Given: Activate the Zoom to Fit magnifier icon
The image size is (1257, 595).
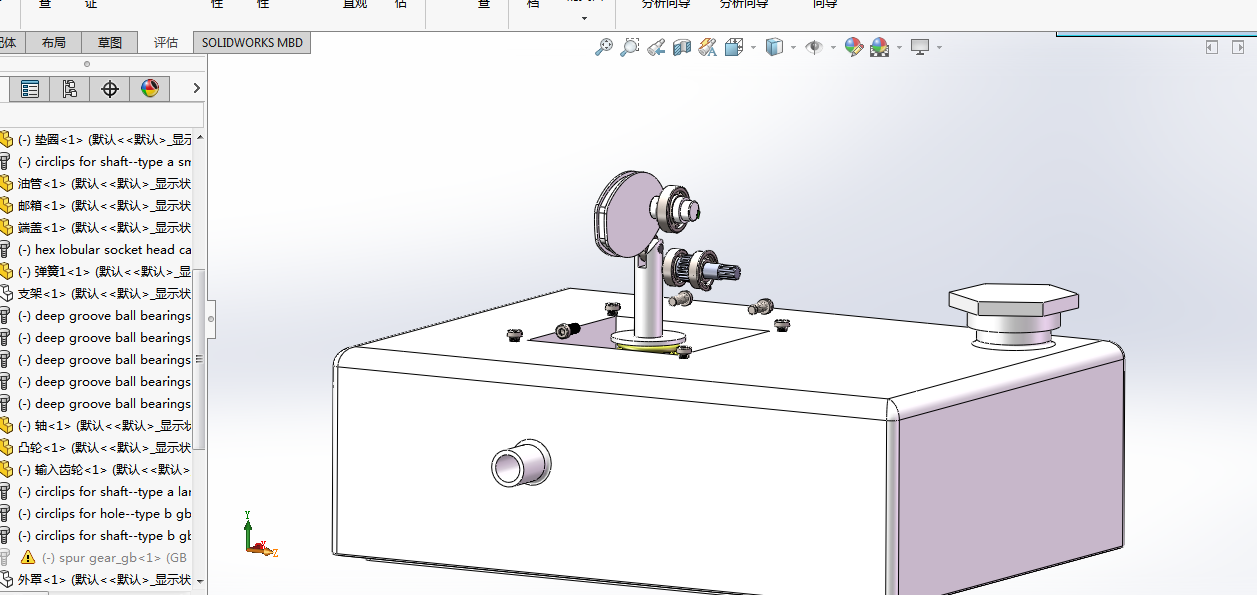Looking at the screenshot, I should [x=603, y=47].
